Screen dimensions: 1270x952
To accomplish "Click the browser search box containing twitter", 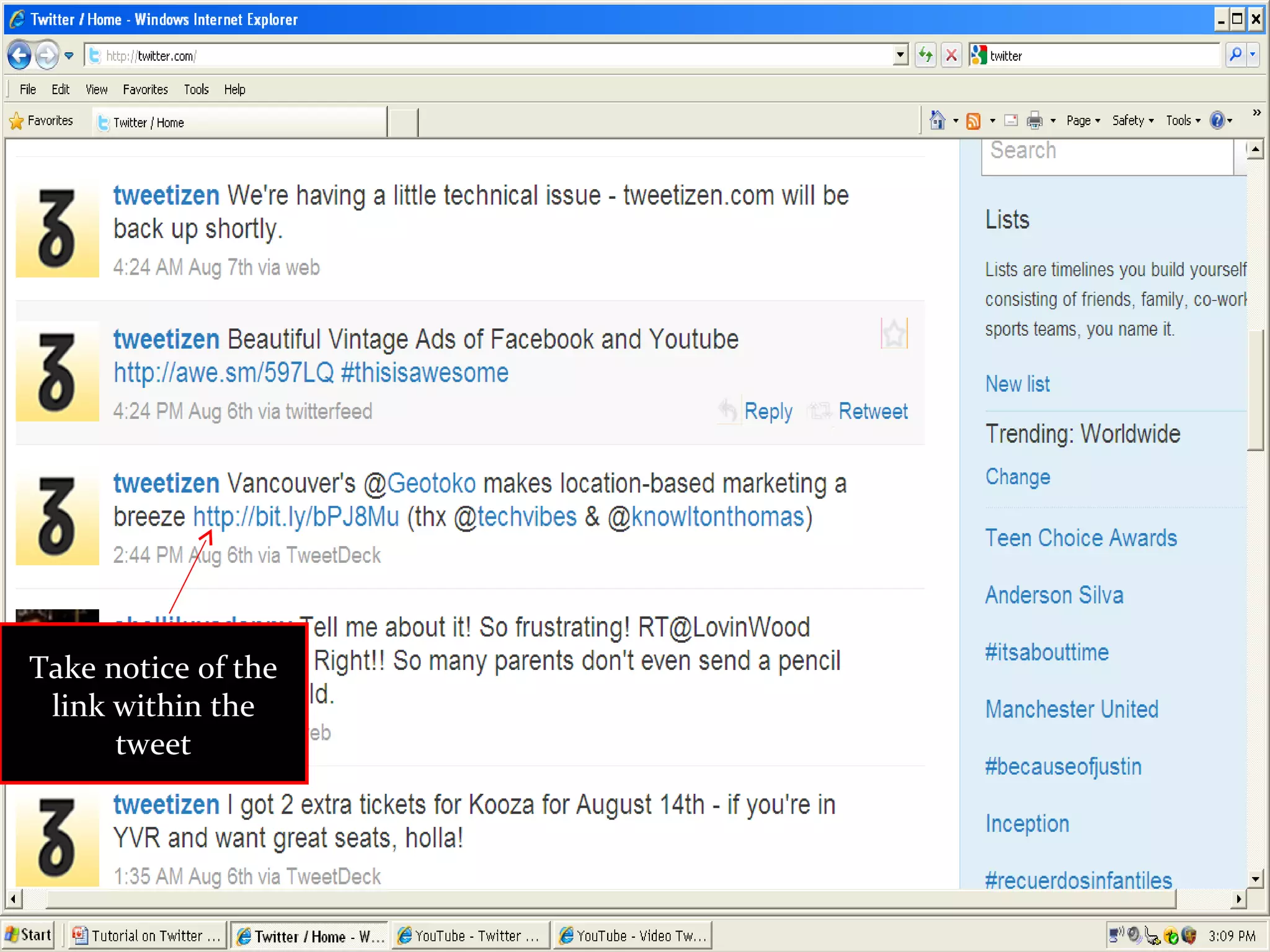I will (1103, 56).
